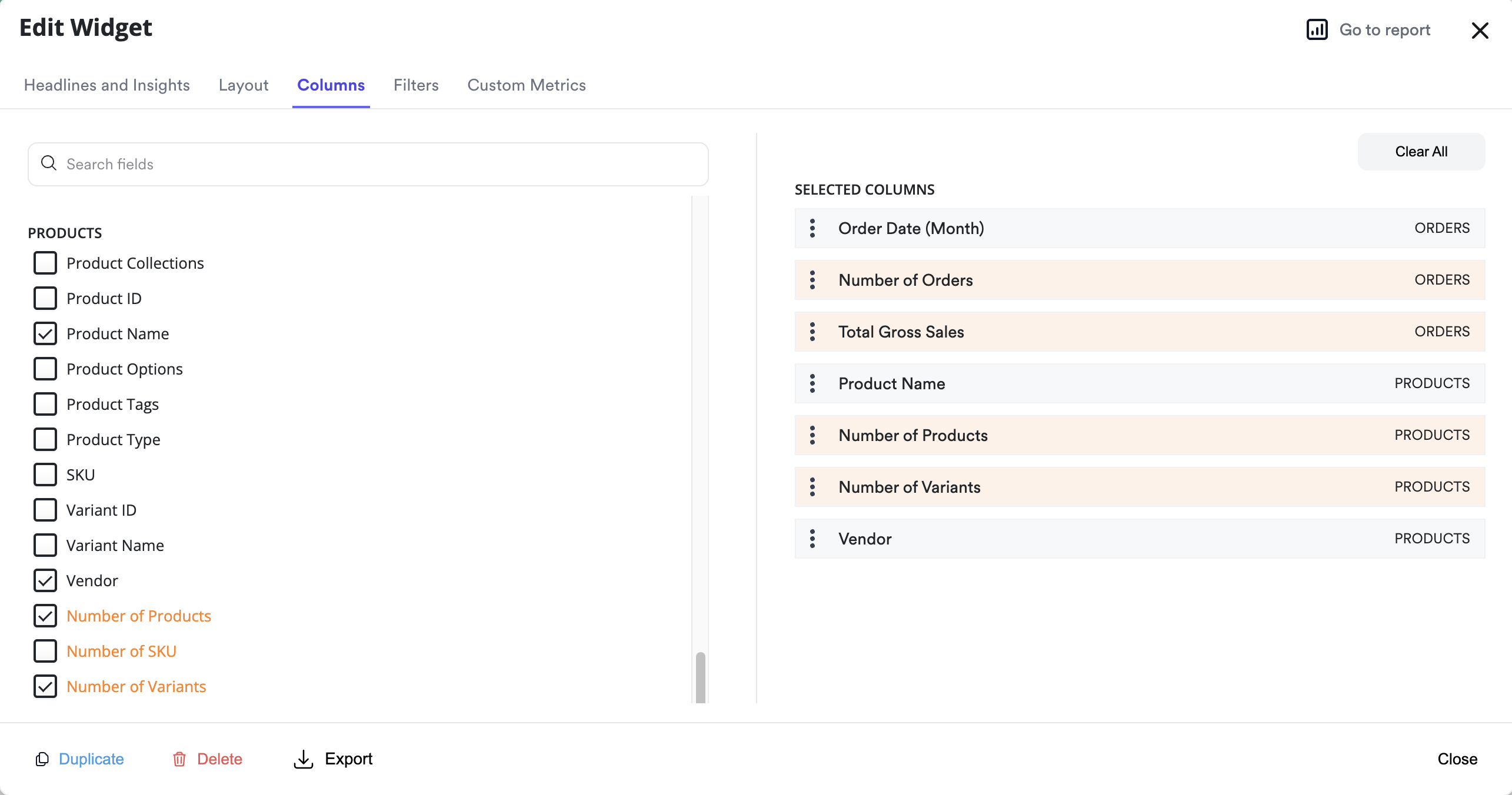Open the Custom Metrics tab
The width and height of the screenshot is (1512, 795).
tap(527, 85)
